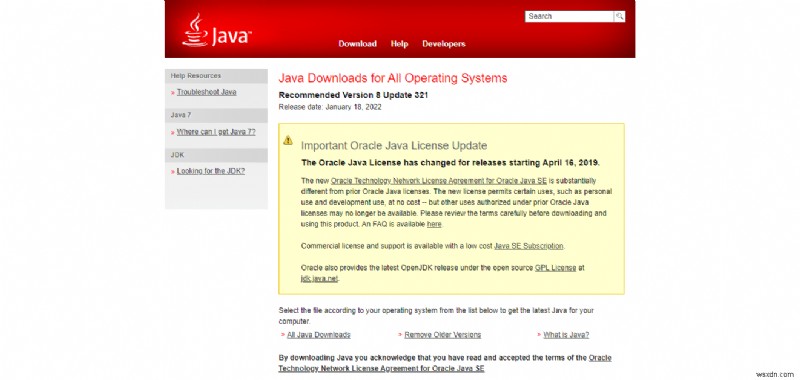Open the Troubleshoot Java link

(x=207, y=92)
